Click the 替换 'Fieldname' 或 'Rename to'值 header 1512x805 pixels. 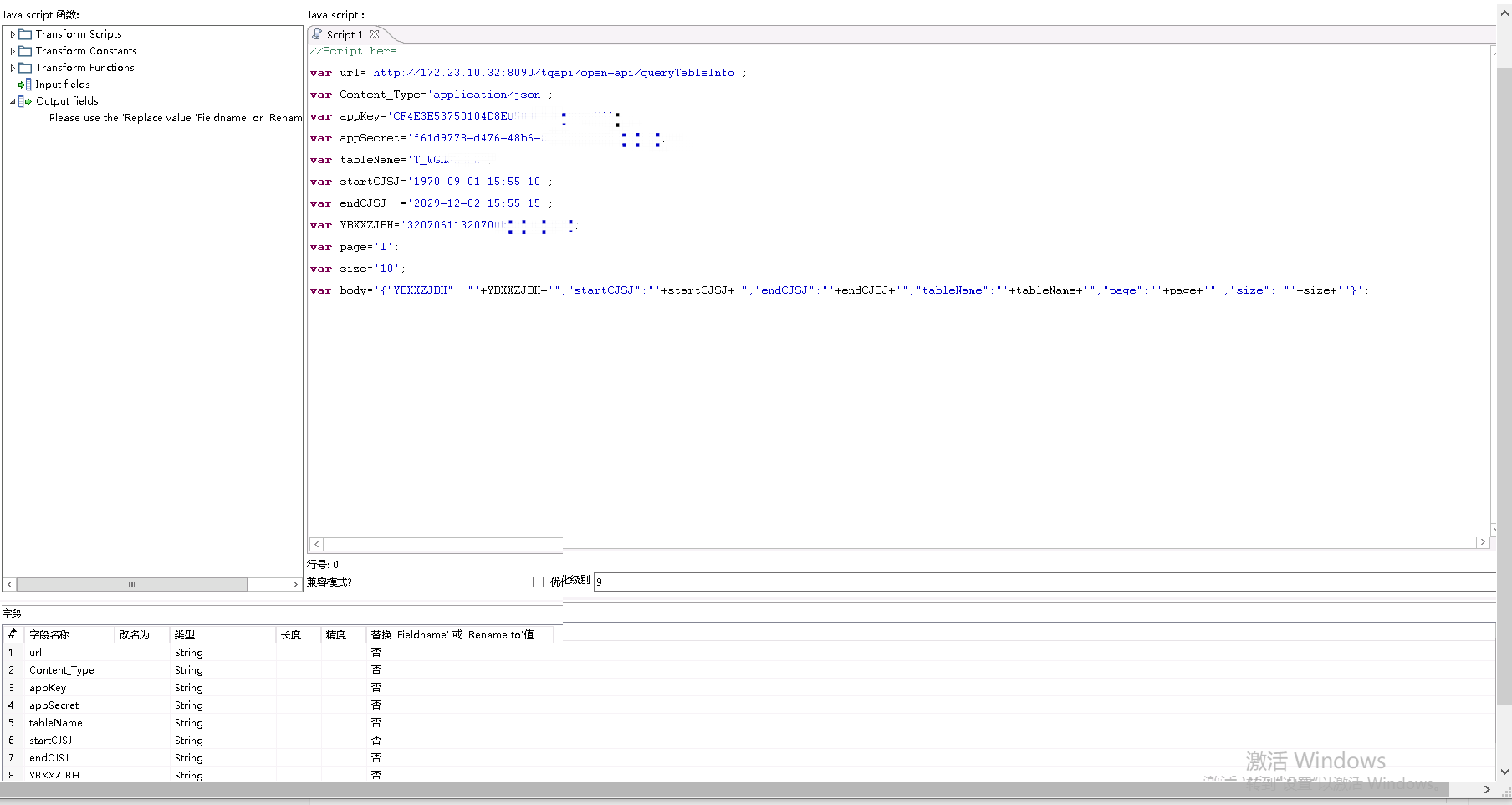click(x=460, y=634)
